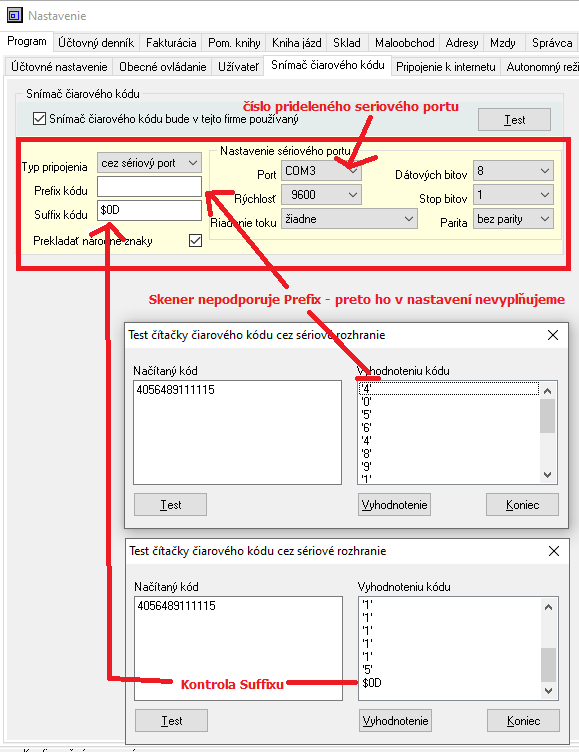Click scroll down arrow in upper Vyhodnoteniu list

coord(547,475)
